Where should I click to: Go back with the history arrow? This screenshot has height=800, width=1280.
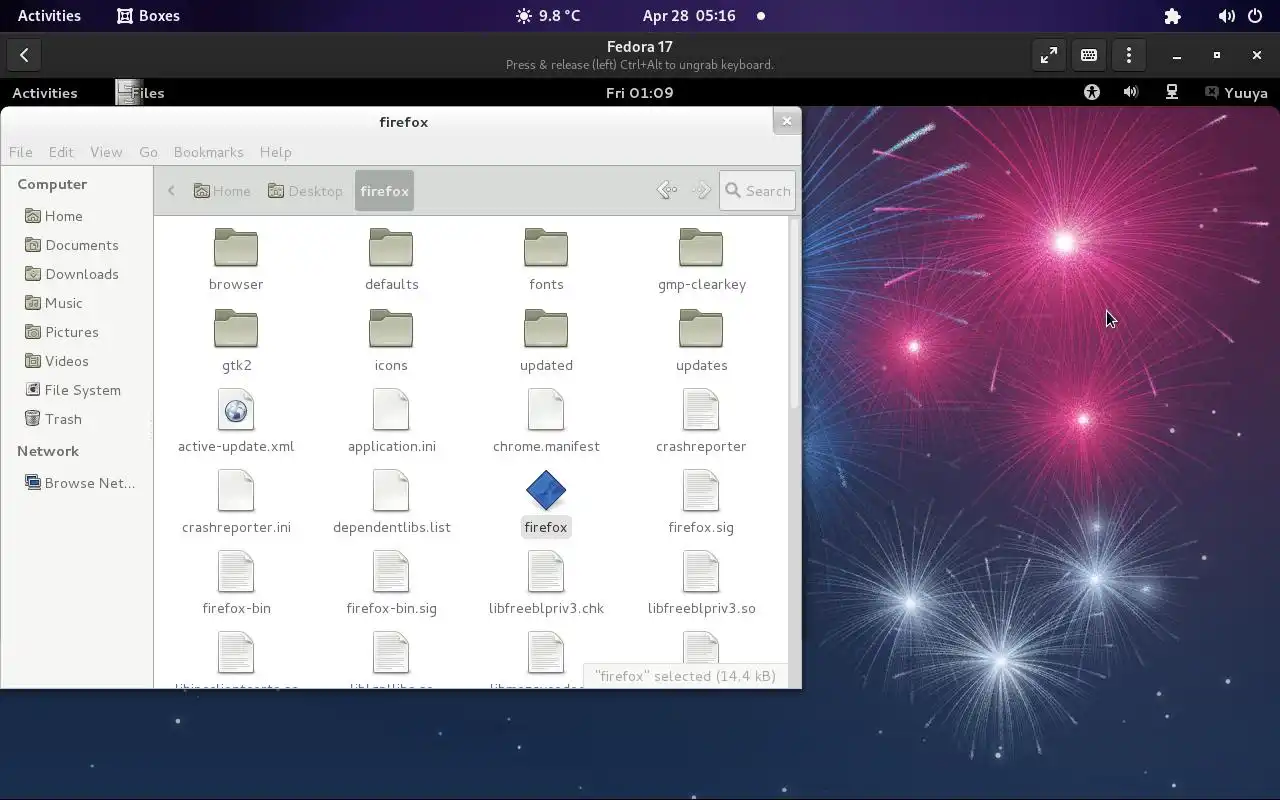667,190
